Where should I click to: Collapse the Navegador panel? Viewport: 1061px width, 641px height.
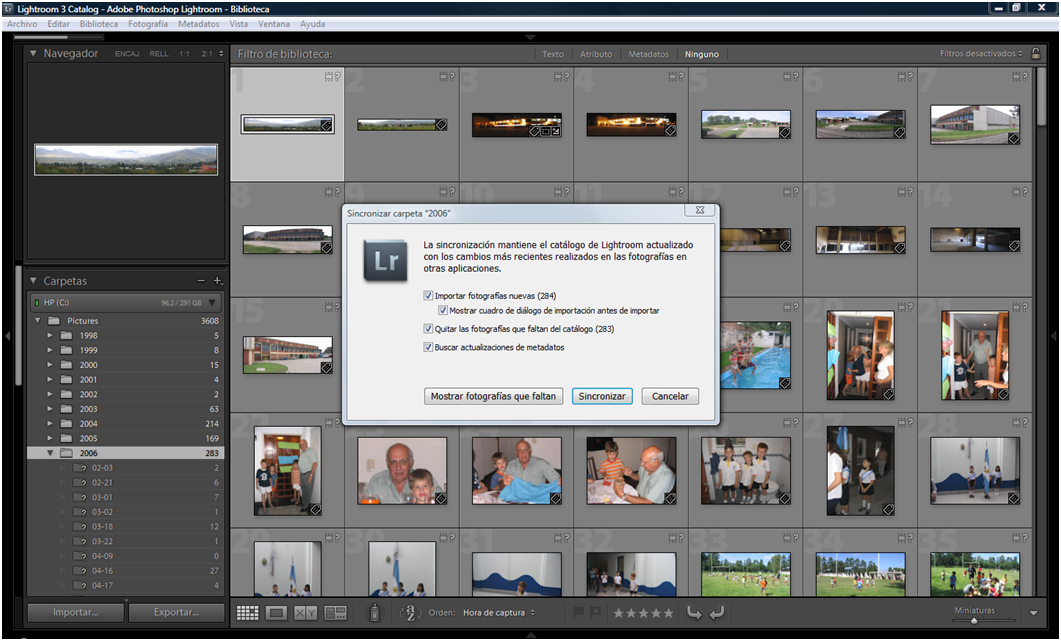pos(33,53)
